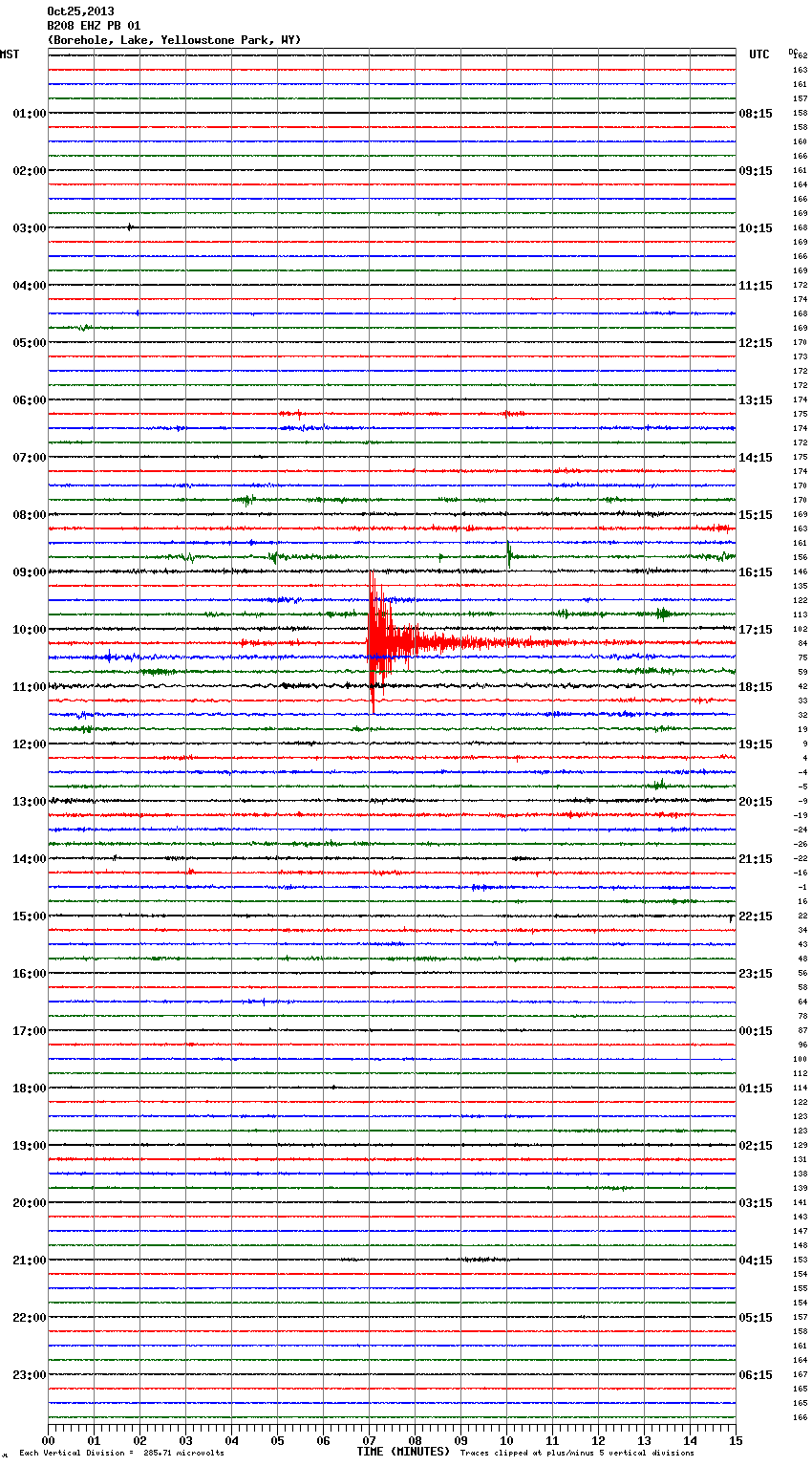Select the 11:00 MST time label

(30, 687)
